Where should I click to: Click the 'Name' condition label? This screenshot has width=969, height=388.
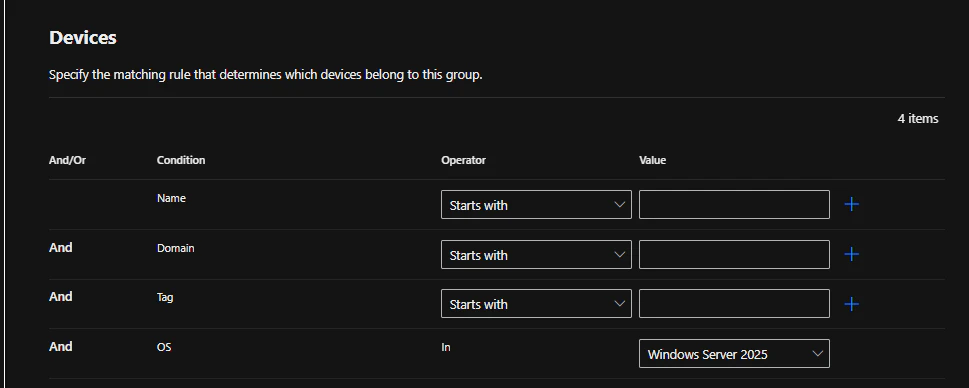(x=171, y=198)
